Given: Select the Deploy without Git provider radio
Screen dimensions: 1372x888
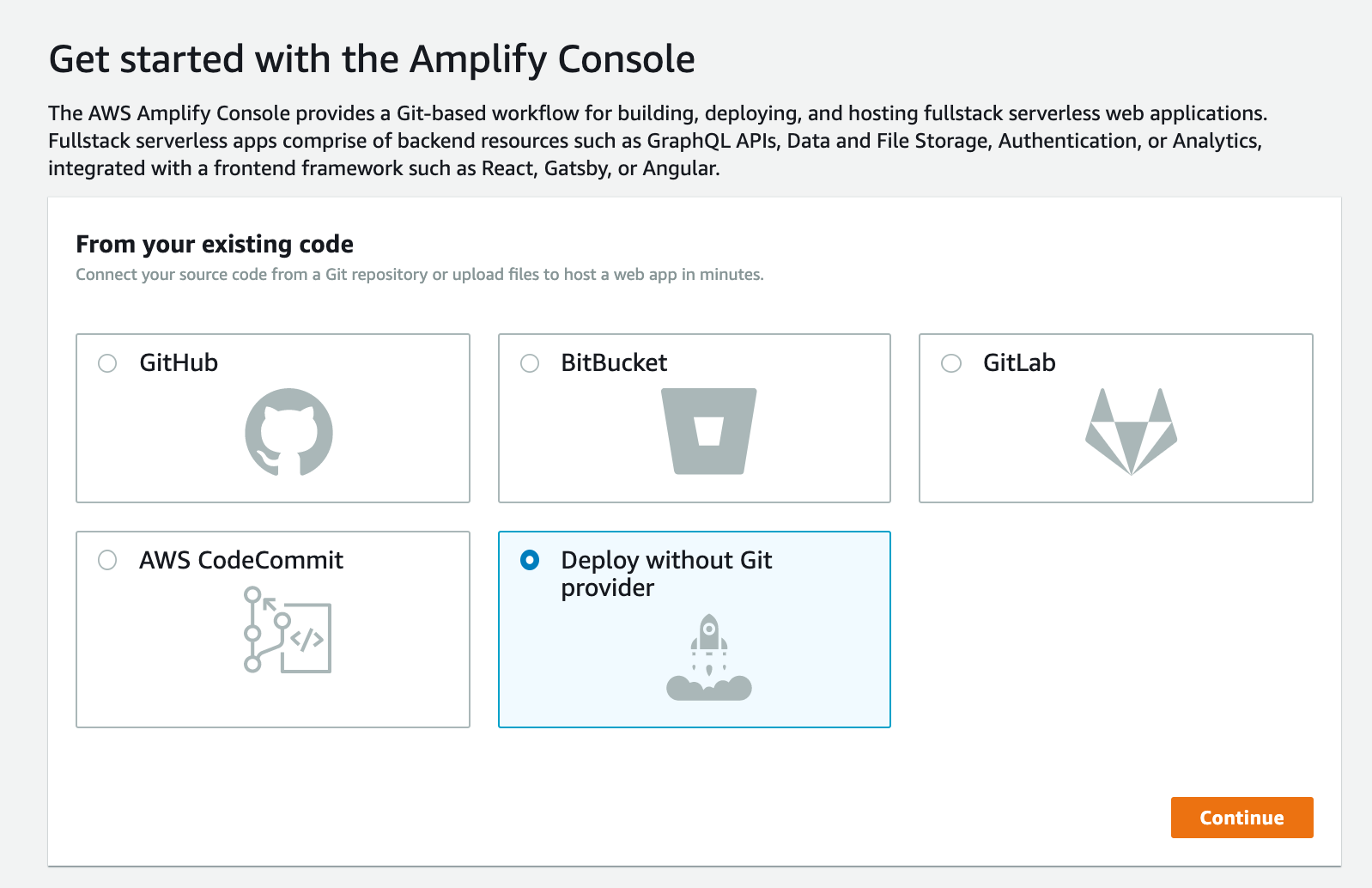Looking at the screenshot, I should pyautogui.click(x=530, y=560).
